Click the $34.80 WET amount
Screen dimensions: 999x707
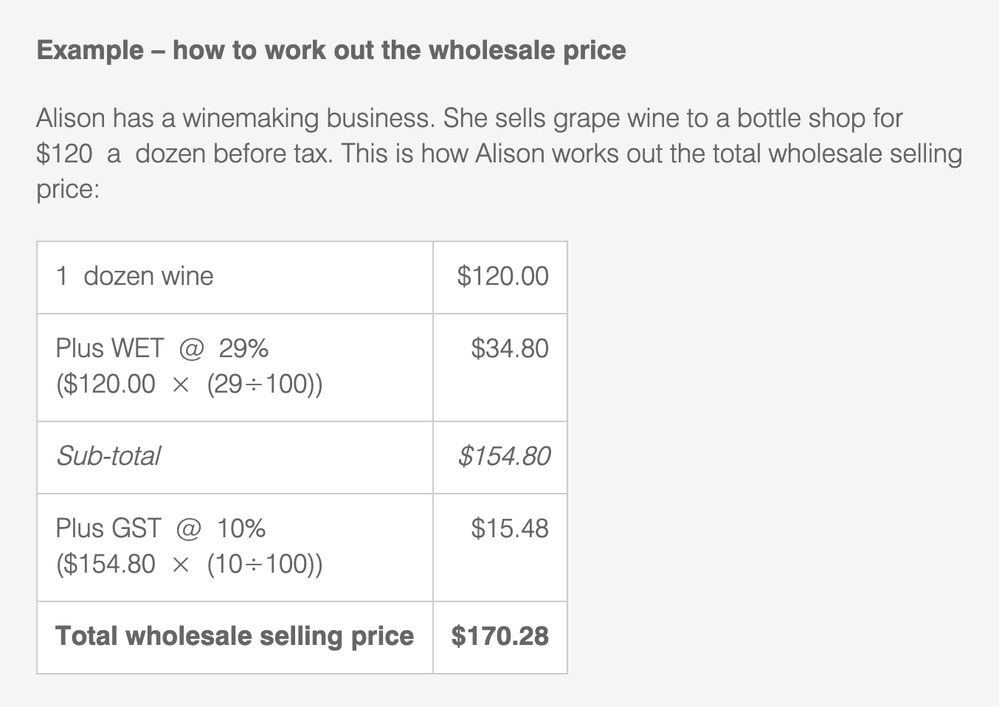[510, 349]
